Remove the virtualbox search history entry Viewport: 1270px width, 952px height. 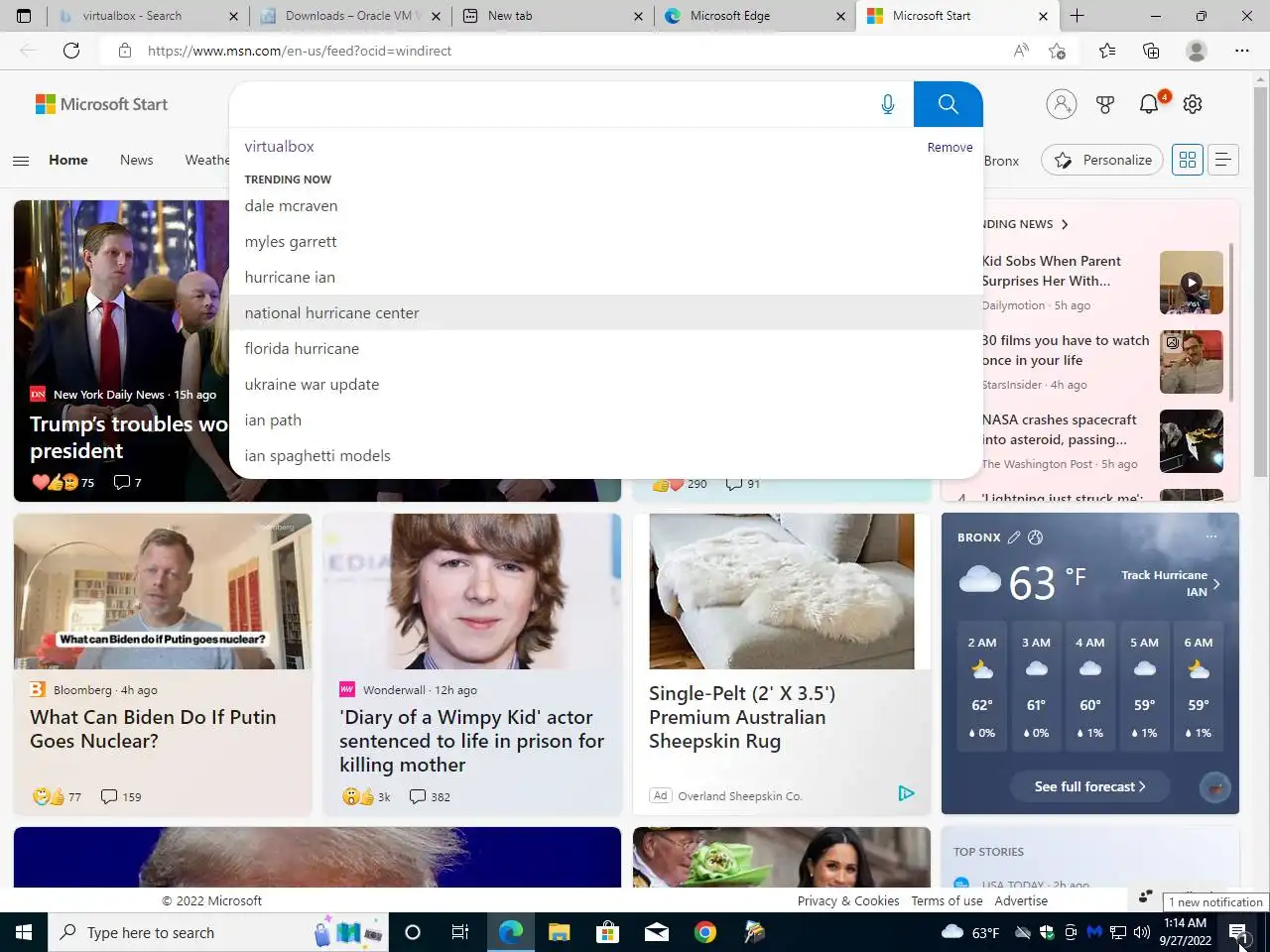(x=950, y=147)
